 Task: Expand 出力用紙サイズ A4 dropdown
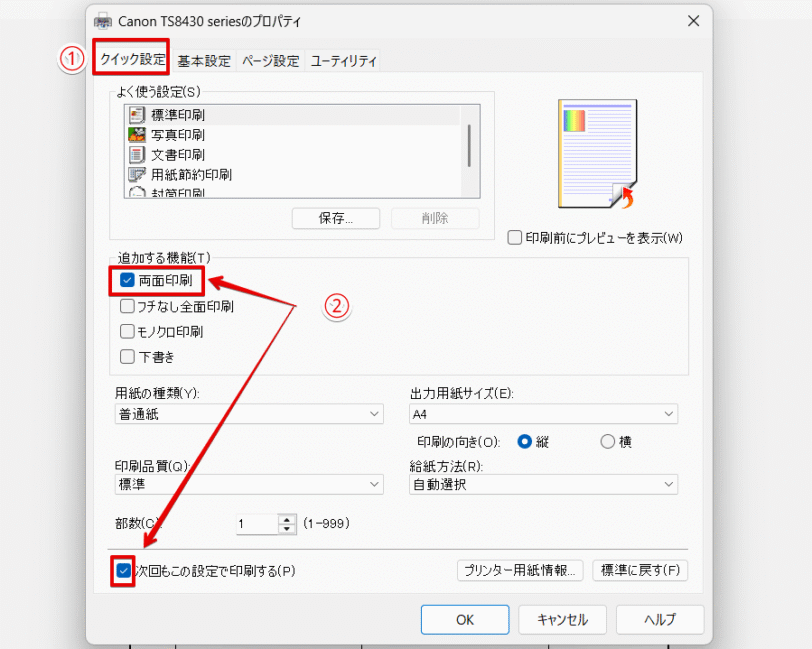543,414
